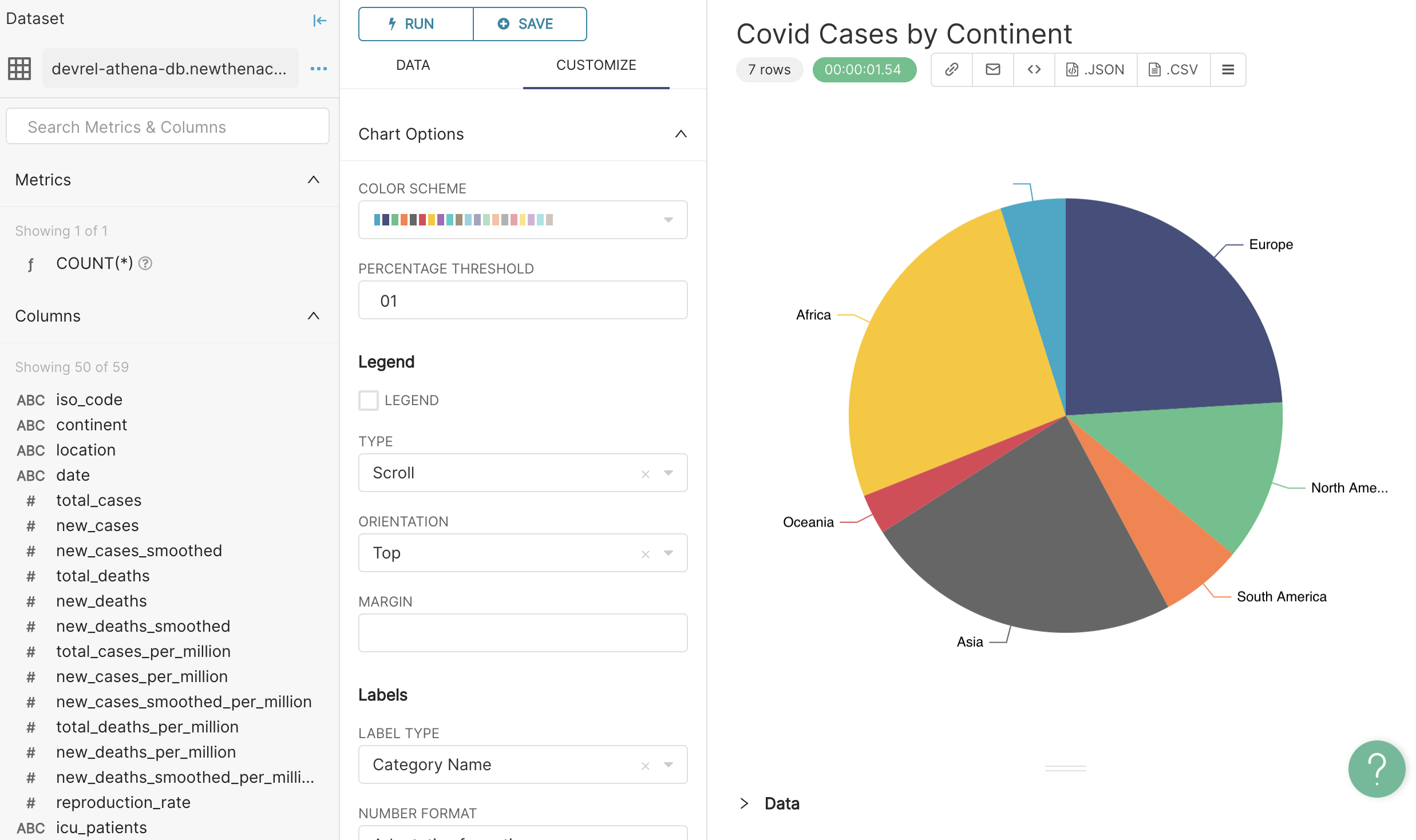Viewport: 1416px width, 840px height.
Task: Copy chart permalink via link icon
Action: pyautogui.click(x=951, y=70)
